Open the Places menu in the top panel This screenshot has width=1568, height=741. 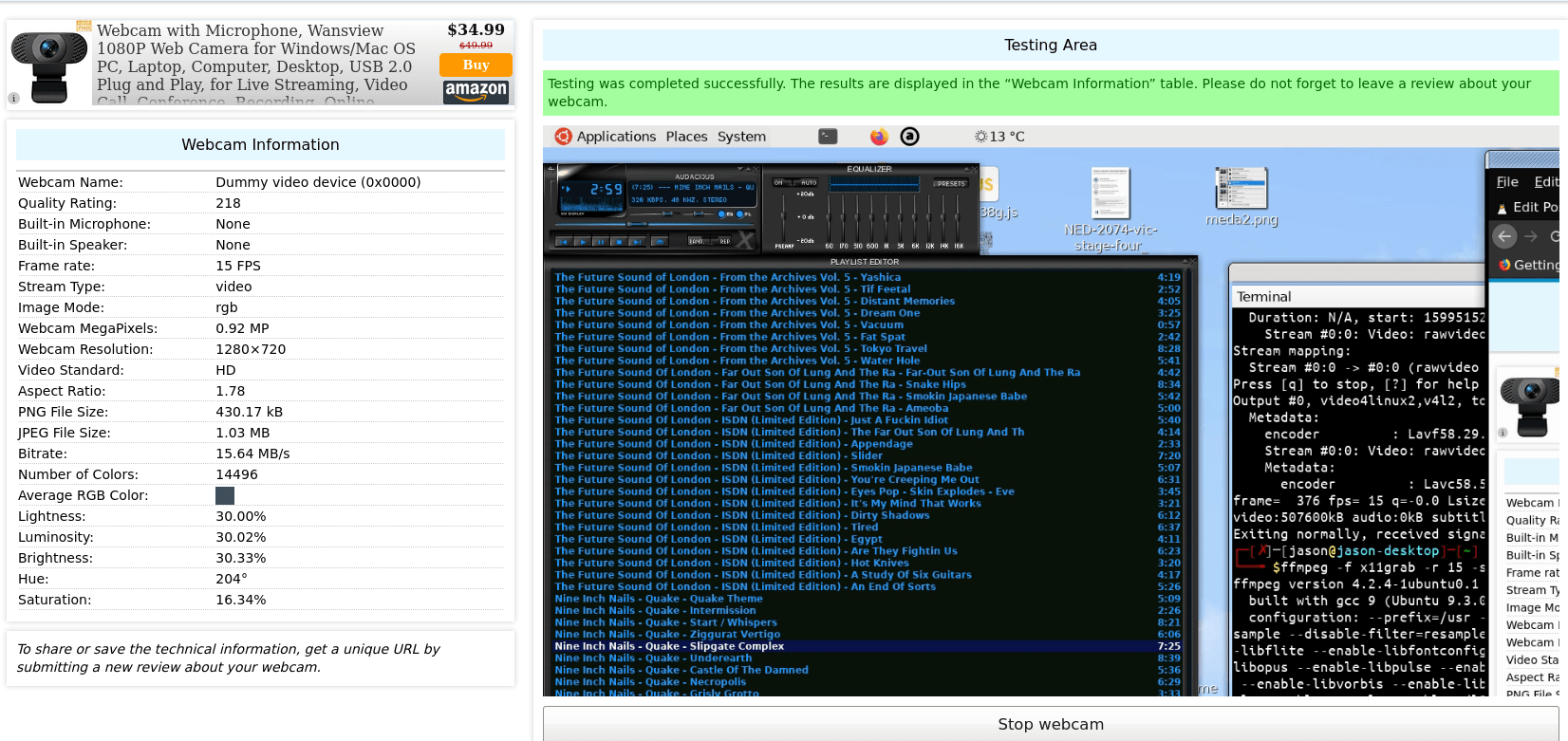point(686,137)
